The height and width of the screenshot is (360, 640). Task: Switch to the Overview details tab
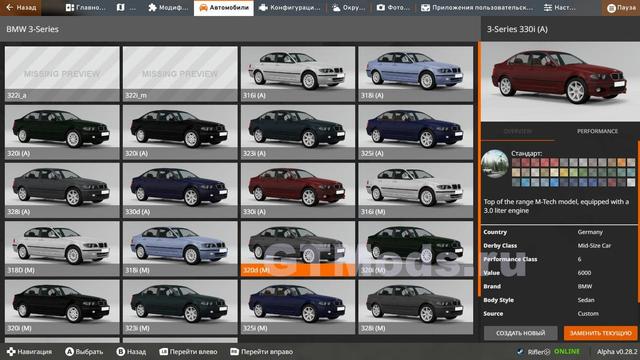[x=518, y=131]
